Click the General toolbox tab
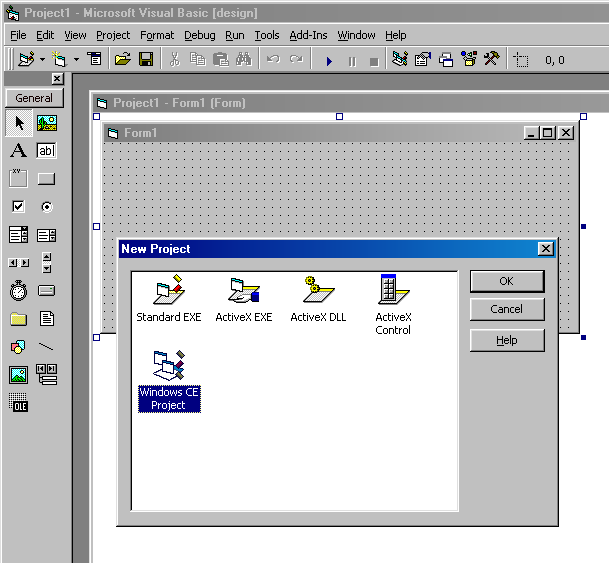 34,98
